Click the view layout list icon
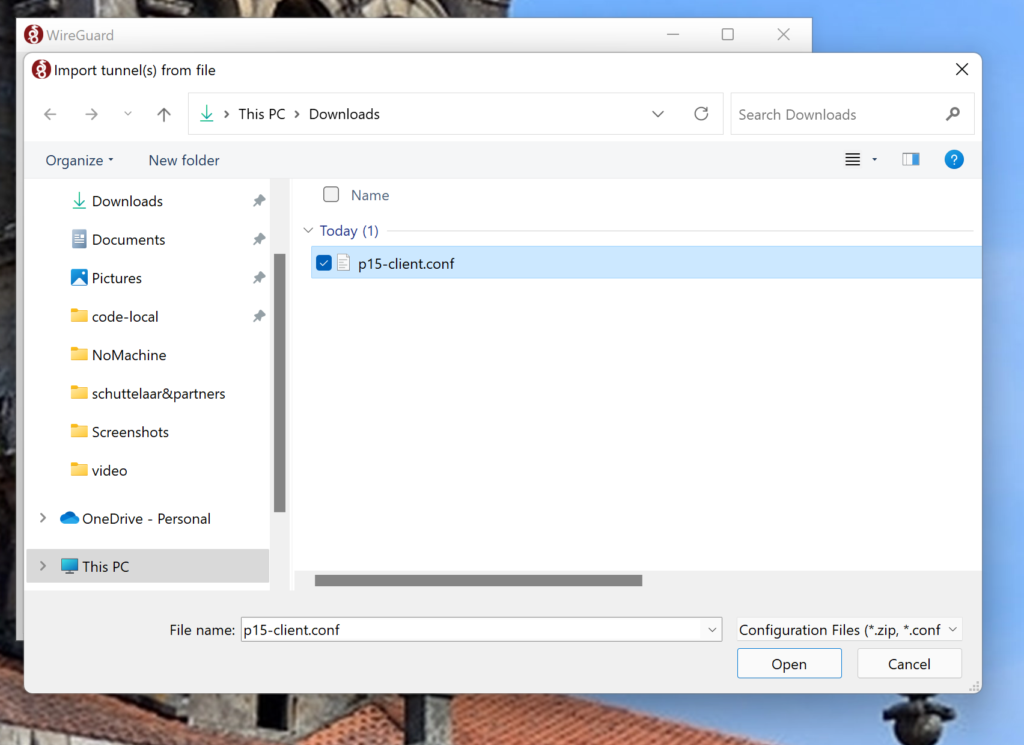1024x745 pixels. coord(852,160)
